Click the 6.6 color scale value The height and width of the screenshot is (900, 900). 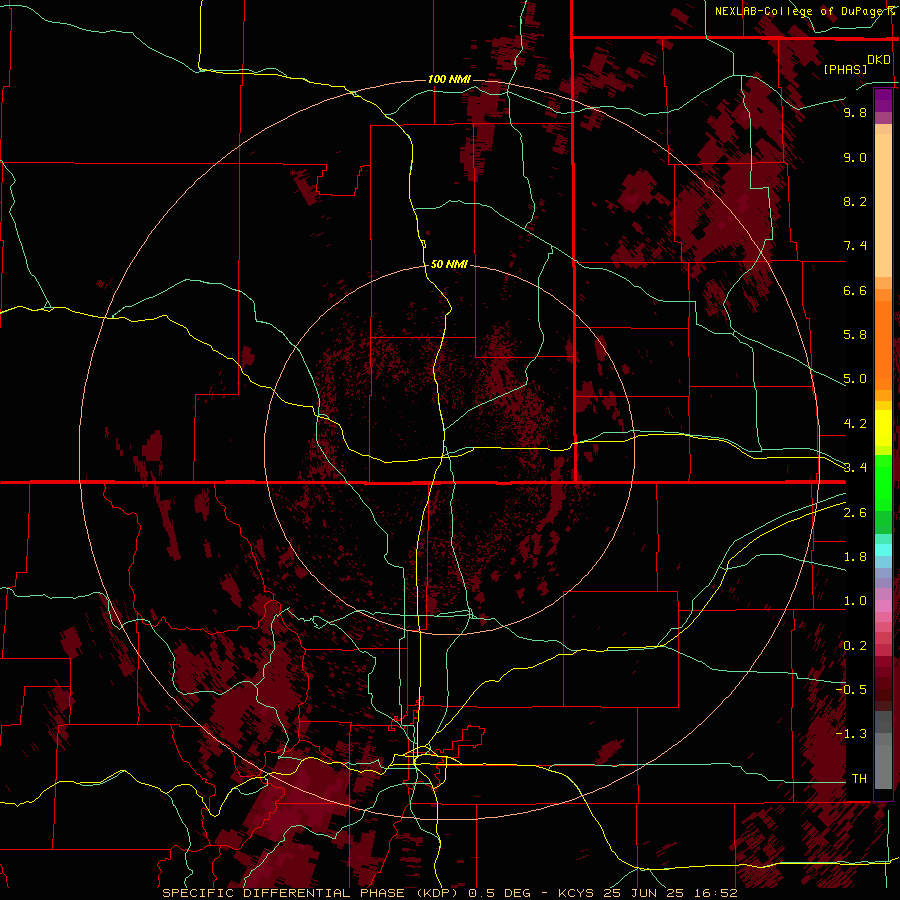tap(855, 290)
